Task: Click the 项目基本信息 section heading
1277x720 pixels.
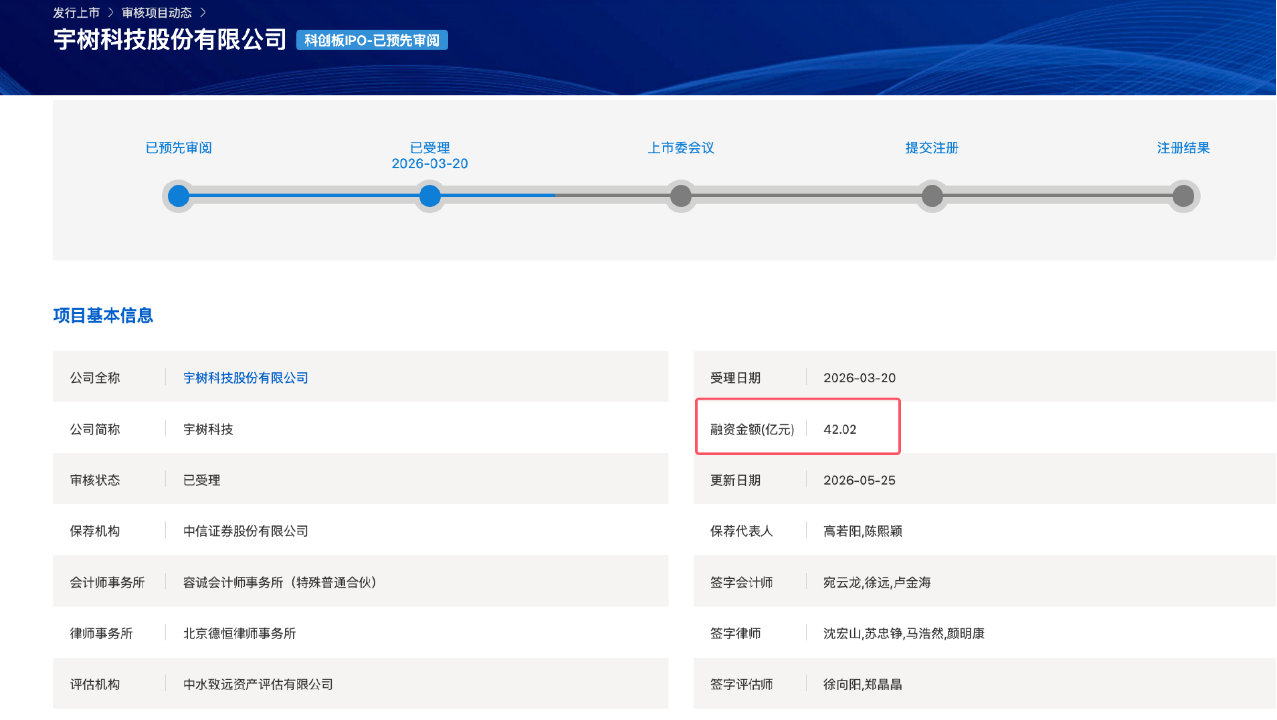Action: [103, 316]
